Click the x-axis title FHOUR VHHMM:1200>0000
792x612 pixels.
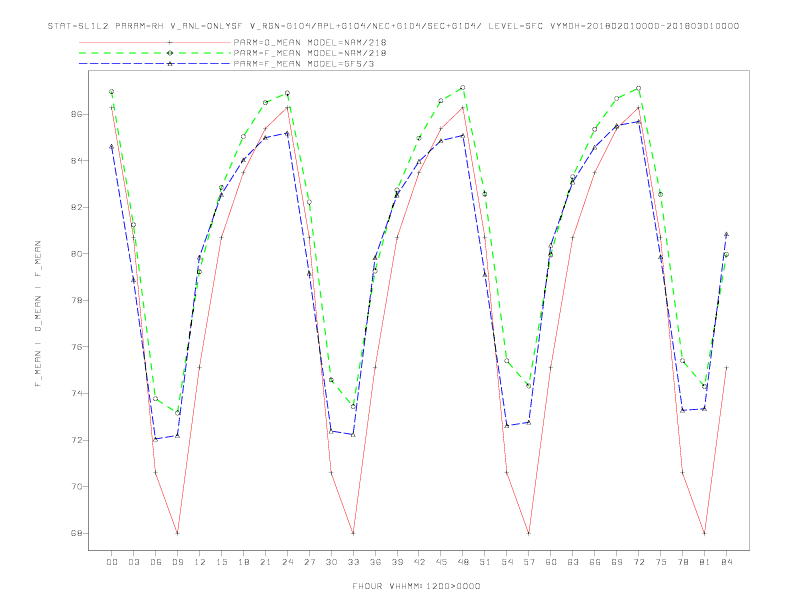click(416, 586)
